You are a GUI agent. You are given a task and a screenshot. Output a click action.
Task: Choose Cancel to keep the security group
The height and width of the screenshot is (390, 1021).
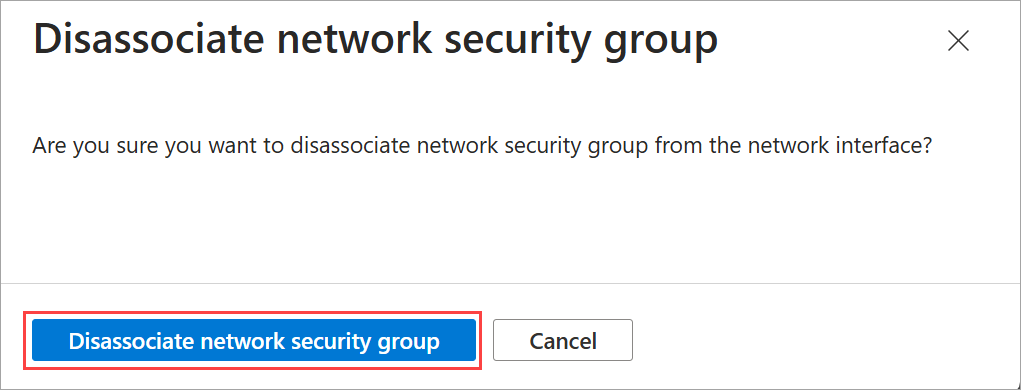[563, 341]
